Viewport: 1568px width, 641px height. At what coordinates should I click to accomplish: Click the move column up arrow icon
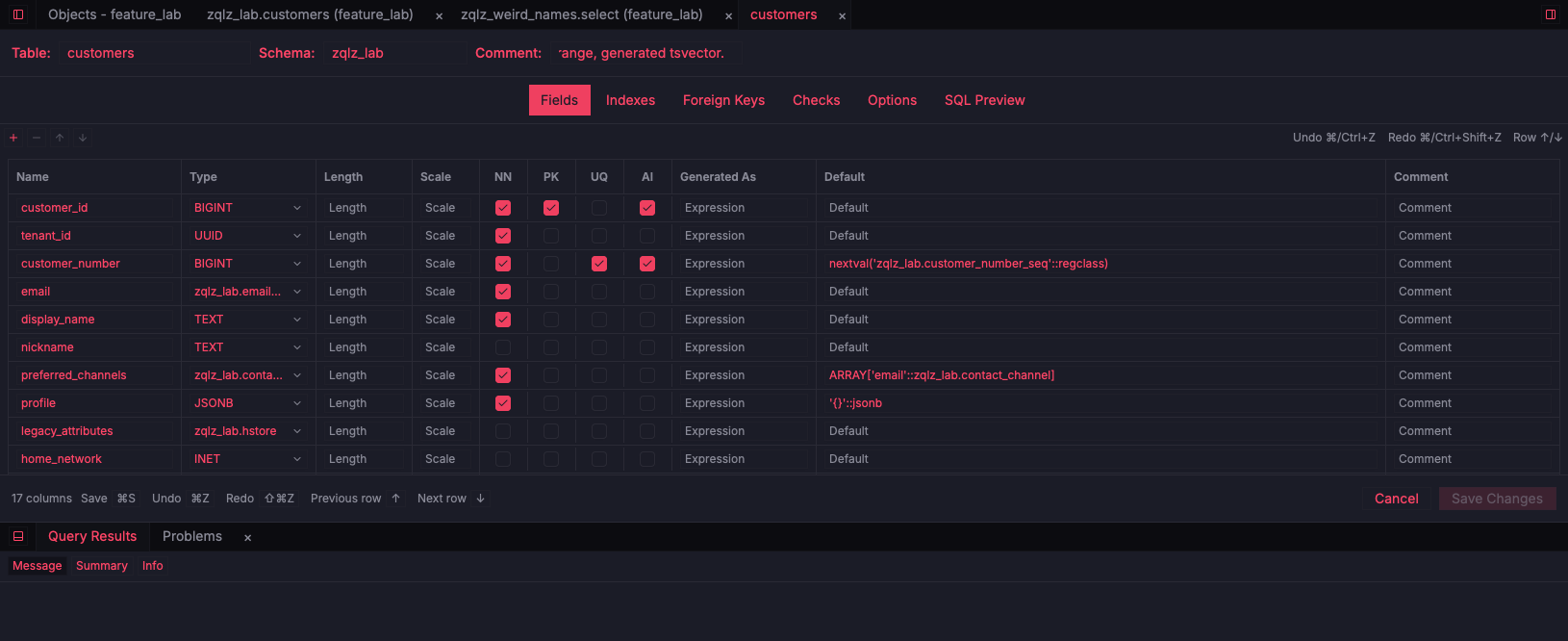60,138
